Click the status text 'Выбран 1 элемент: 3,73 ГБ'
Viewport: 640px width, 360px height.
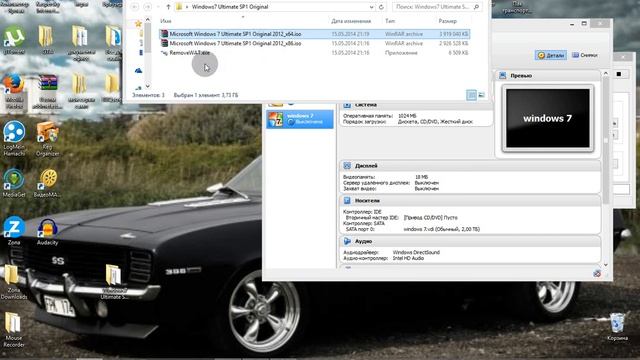206,95
